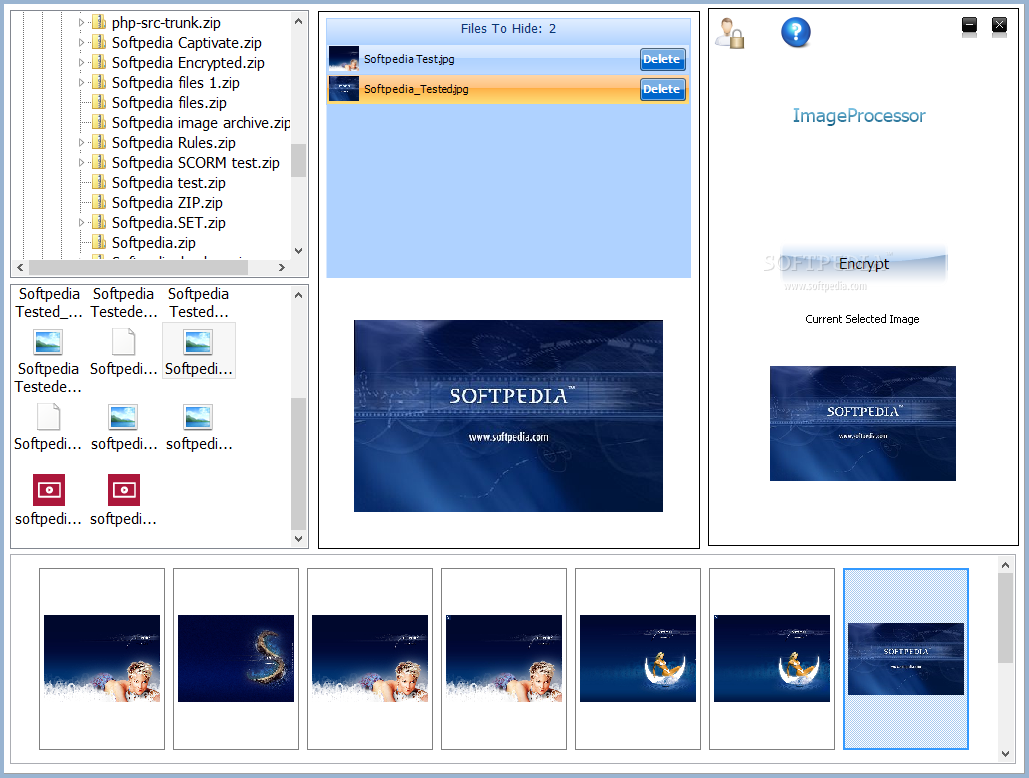Click Files To Hide: 2 header

(x=508, y=29)
